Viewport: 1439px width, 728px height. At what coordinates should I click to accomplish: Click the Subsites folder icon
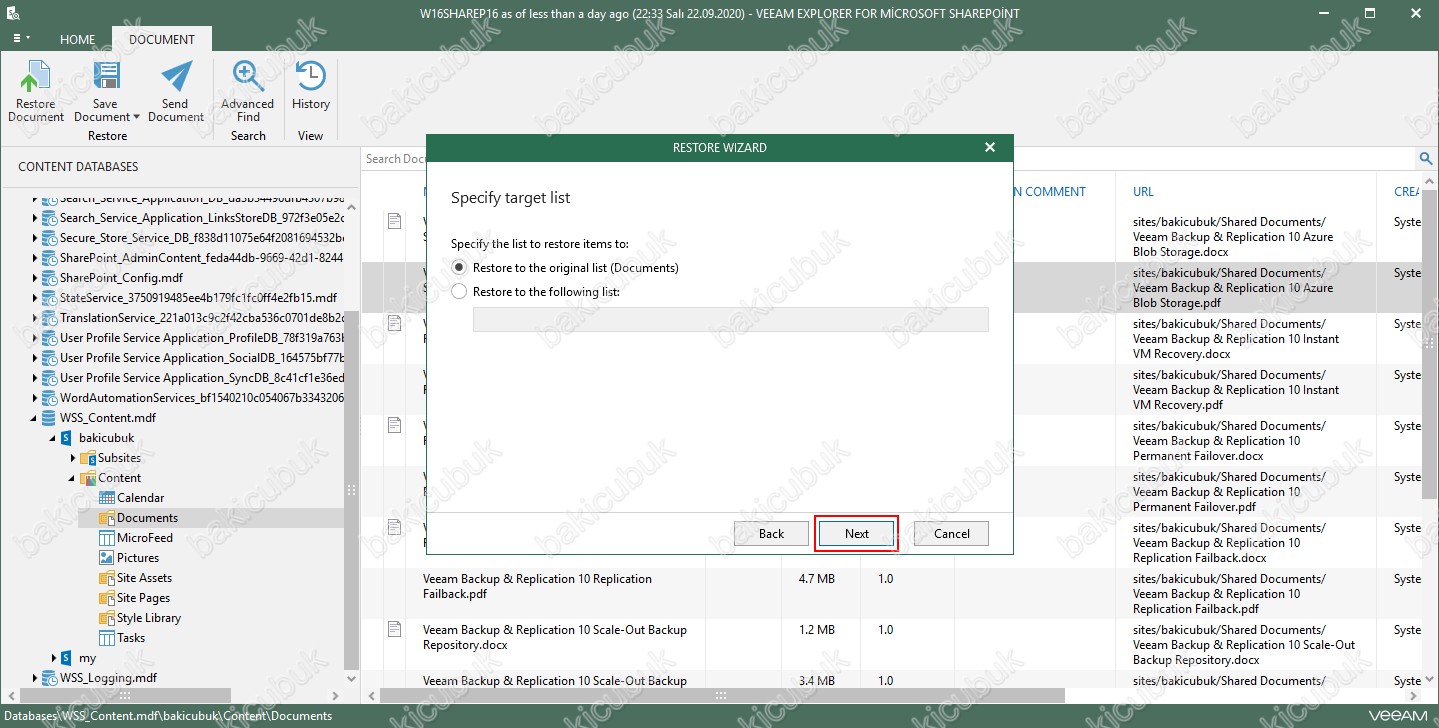tap(87, 458)
